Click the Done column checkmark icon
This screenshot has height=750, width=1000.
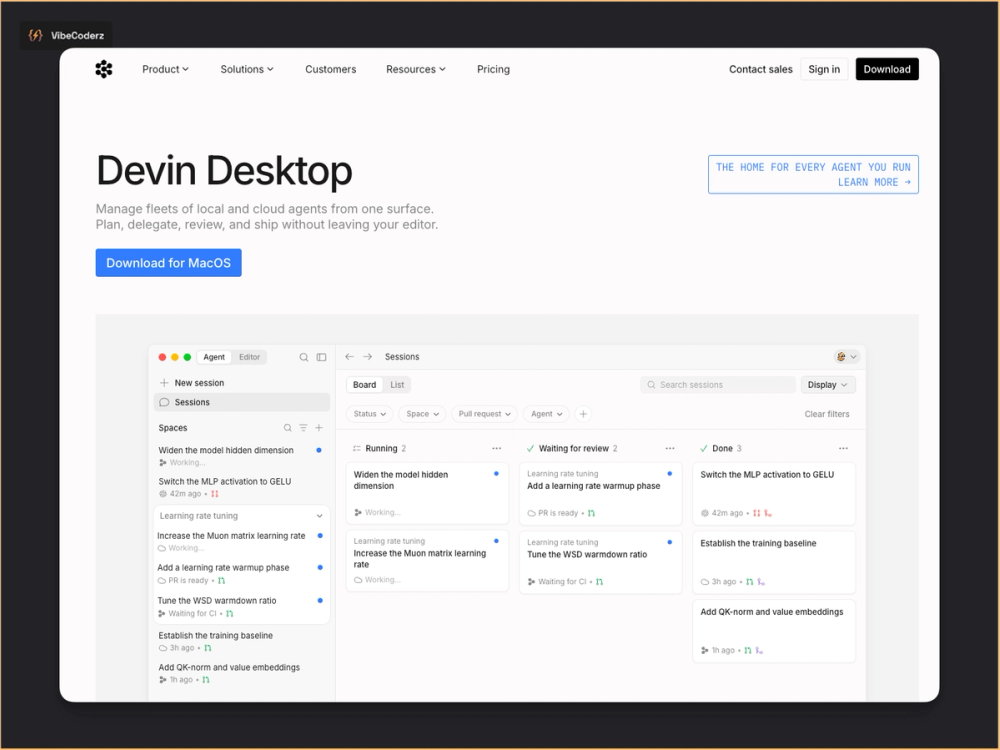703,448
